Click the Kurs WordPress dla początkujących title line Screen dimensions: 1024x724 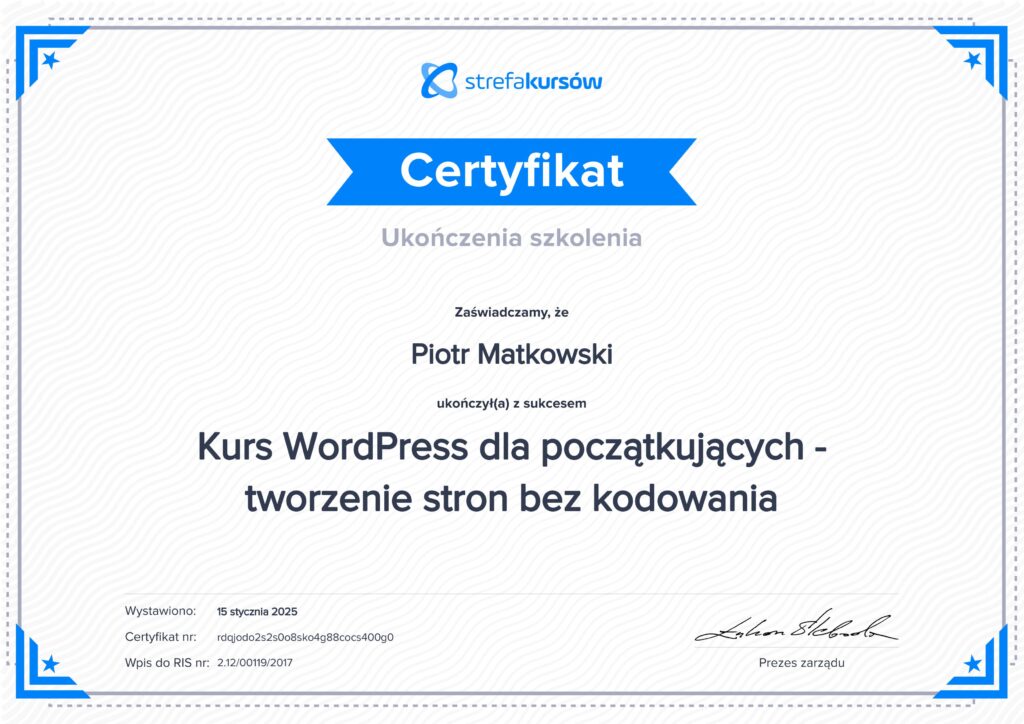click(511, 449)
